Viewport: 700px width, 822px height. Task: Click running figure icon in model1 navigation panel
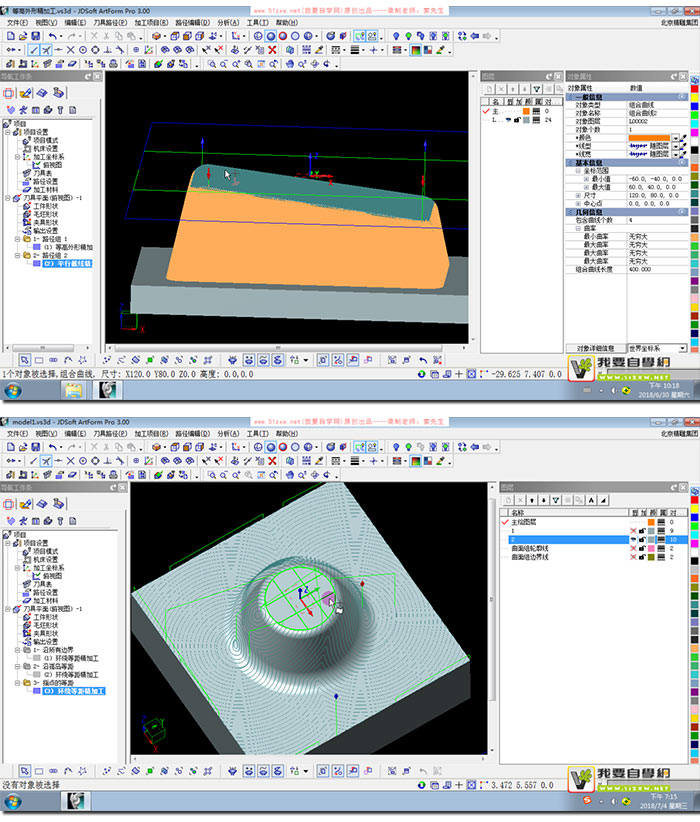point(23,521)
